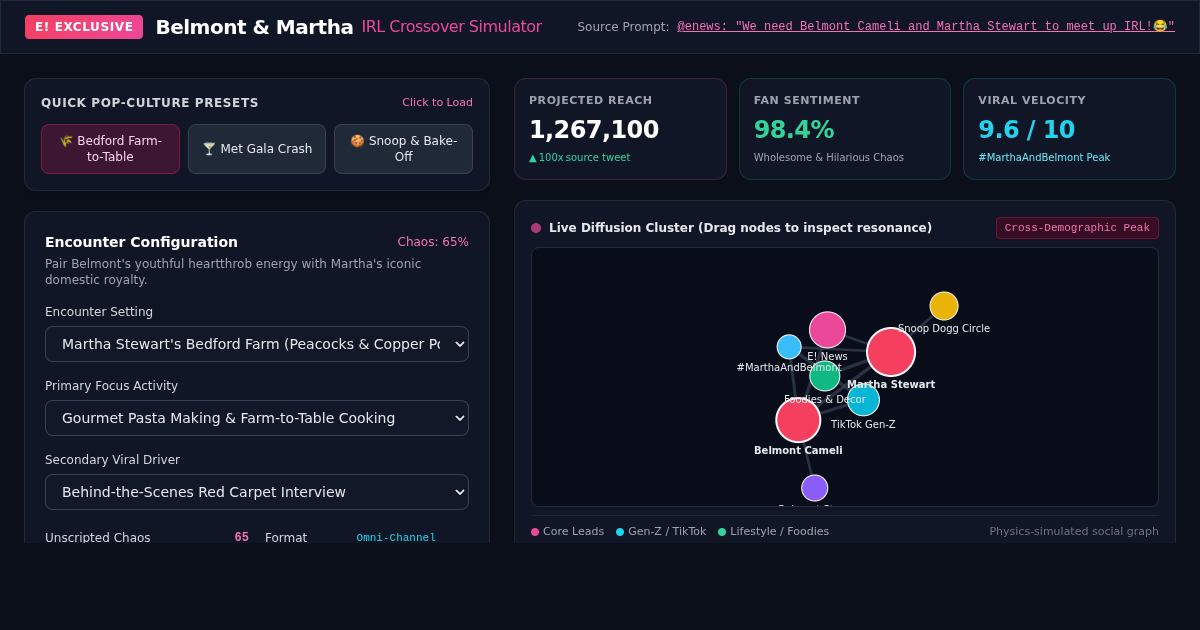
Task: Select the Belmont Cameli node circle
Action: (x=798, y=420)
